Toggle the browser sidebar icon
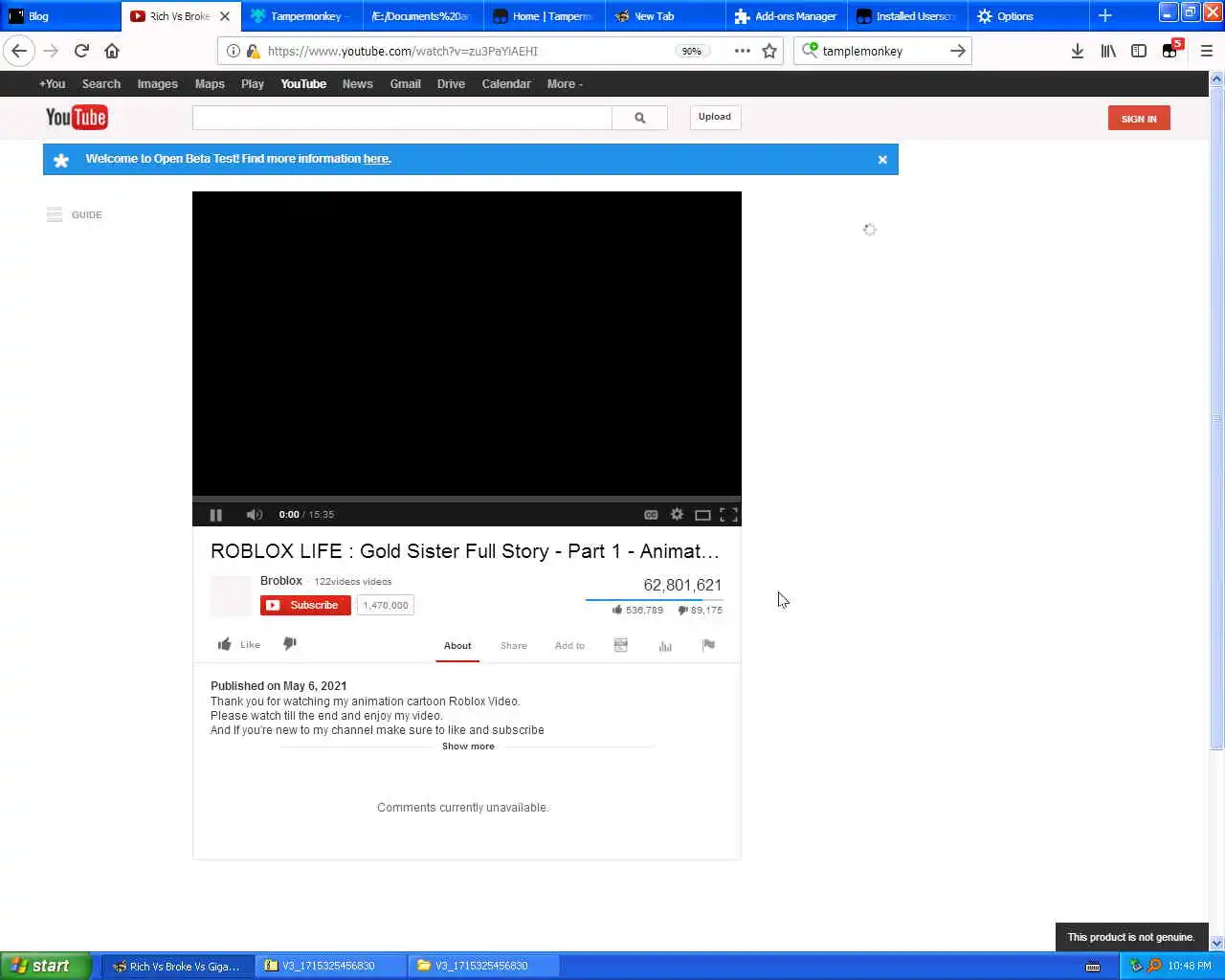This screenshot has height=980, width=1225. (1139, 51)
